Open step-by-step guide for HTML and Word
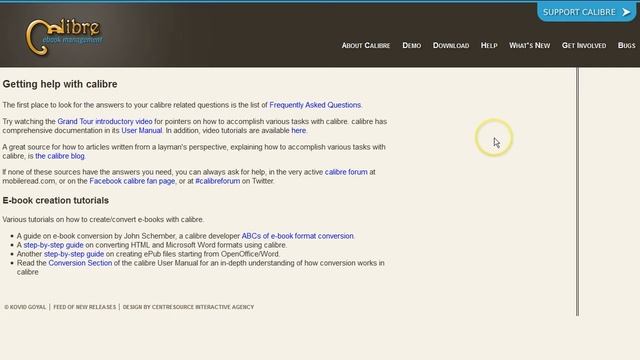640x360 pixels. click(x=53, y=245)
